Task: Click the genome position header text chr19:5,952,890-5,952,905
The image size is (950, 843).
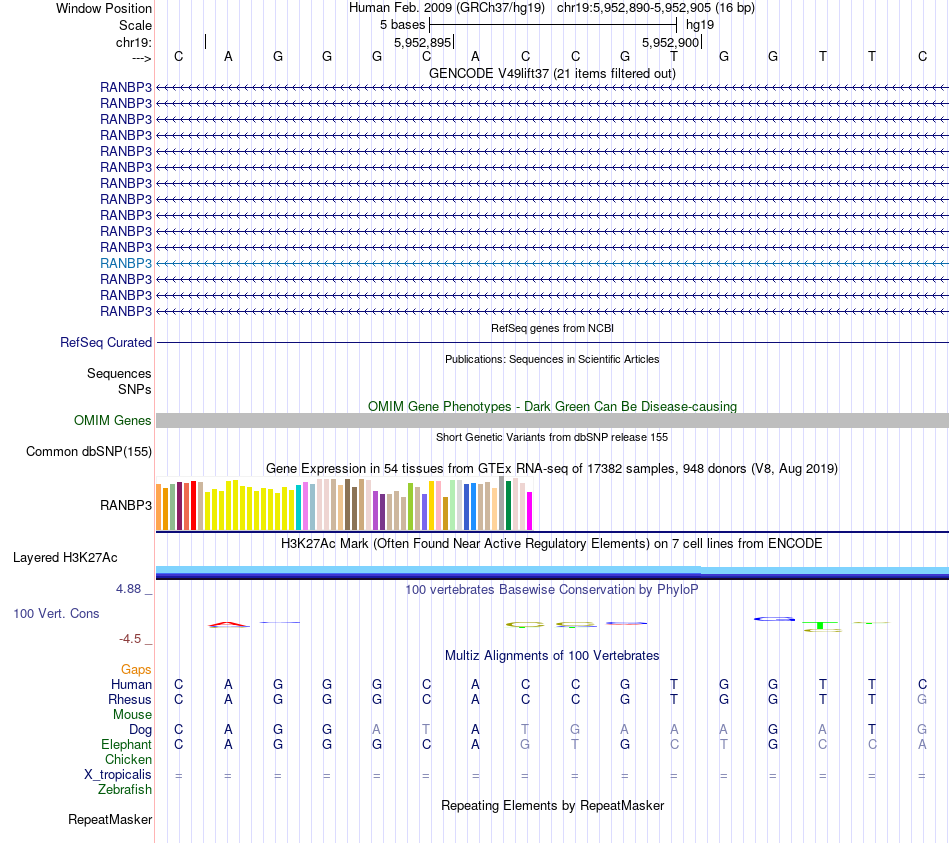Action: point(634,8)
